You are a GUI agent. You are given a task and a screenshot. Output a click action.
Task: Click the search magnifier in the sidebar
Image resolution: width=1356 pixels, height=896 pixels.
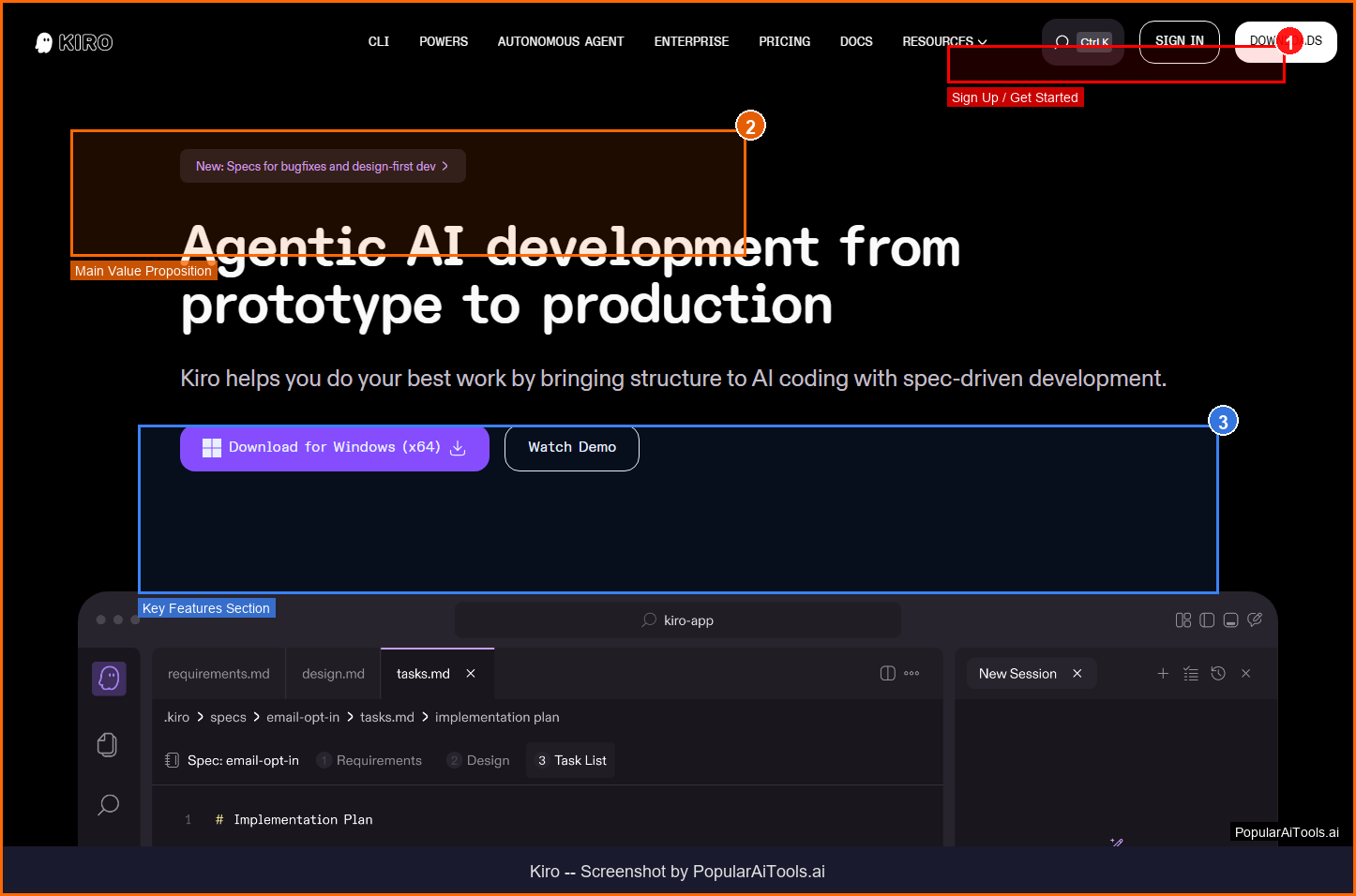[x=109, y=804]
